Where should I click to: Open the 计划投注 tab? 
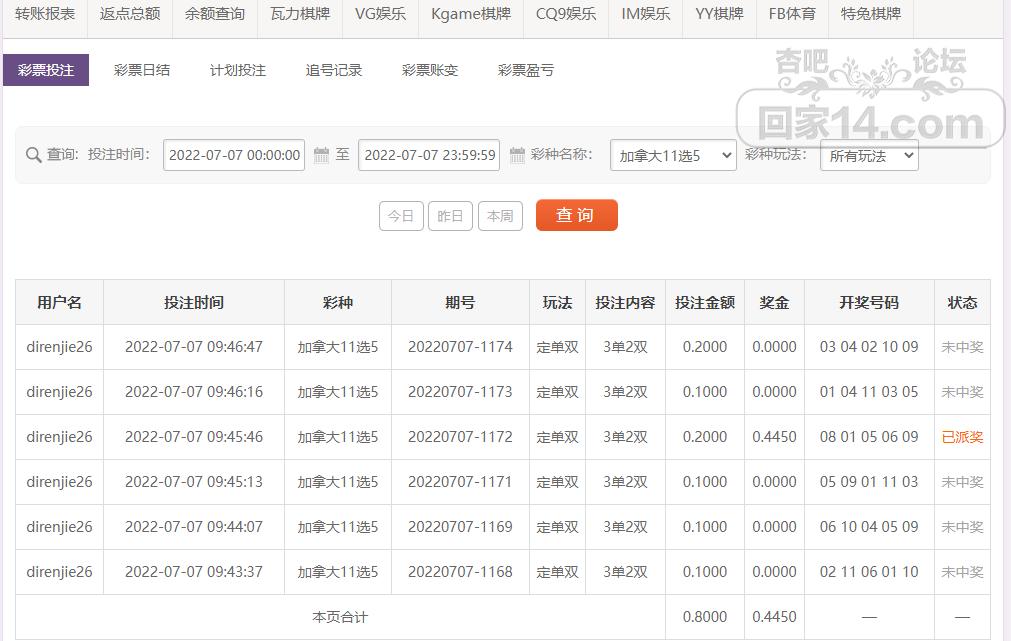coord(237,69)
